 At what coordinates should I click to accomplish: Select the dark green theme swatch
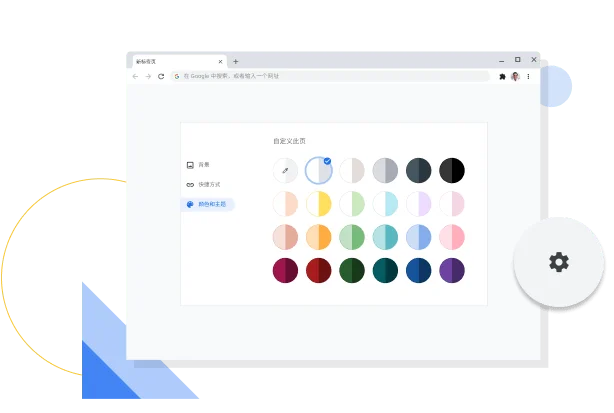(352, 270)
